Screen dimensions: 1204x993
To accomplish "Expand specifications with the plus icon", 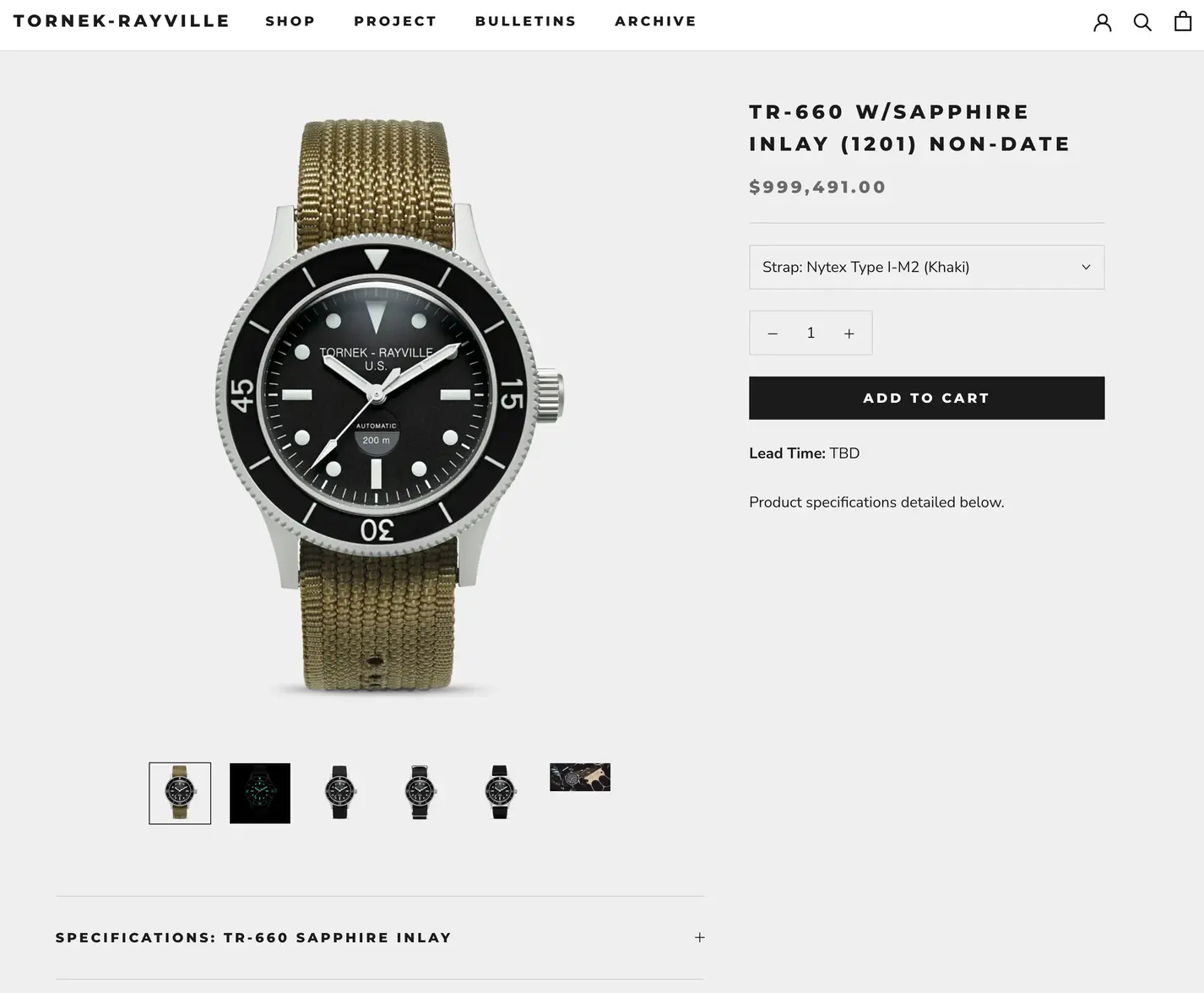I will pyautogui.click(x=700, y=937).
